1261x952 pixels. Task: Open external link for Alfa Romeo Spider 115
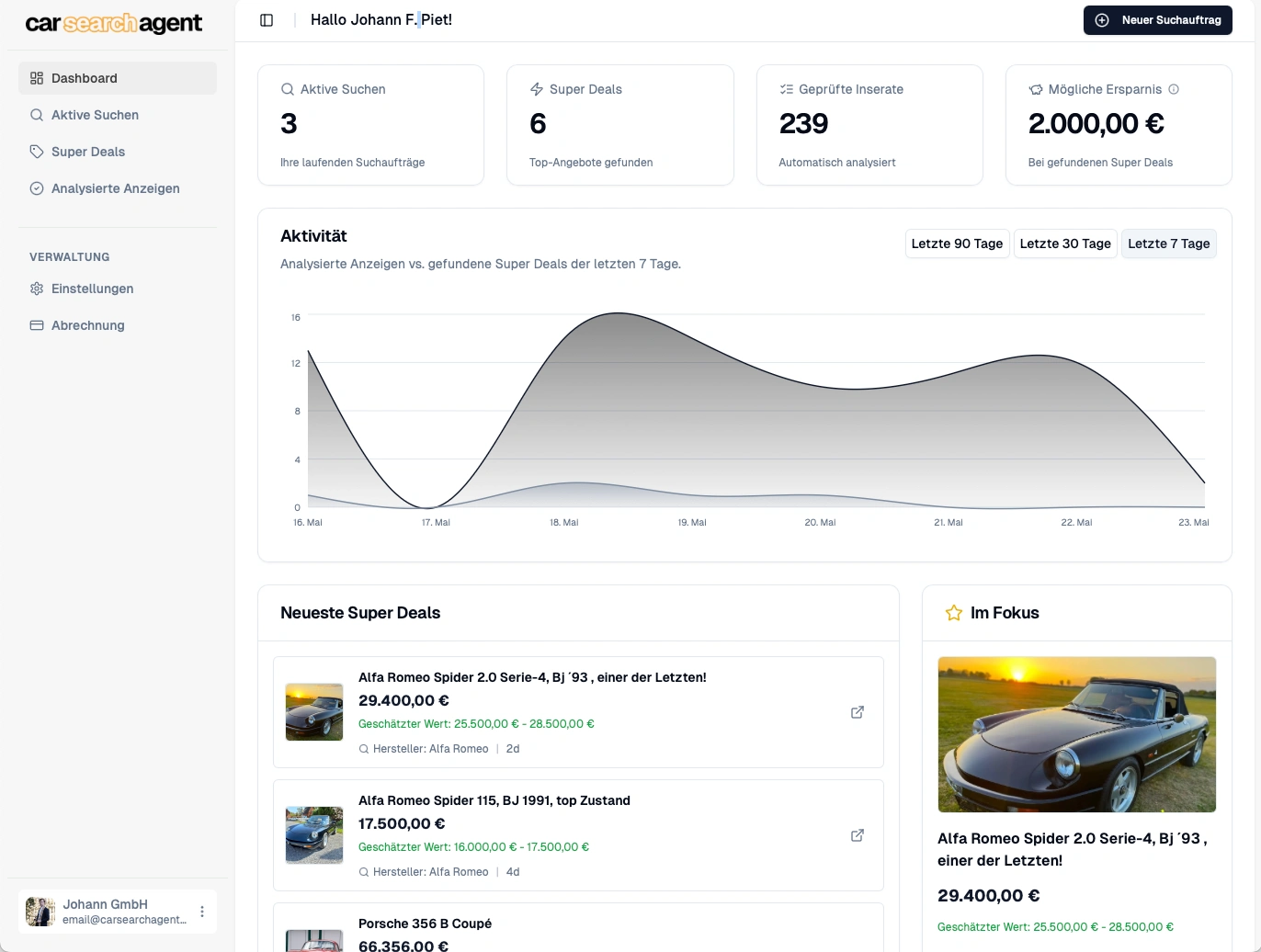click(x=858, y=835)
